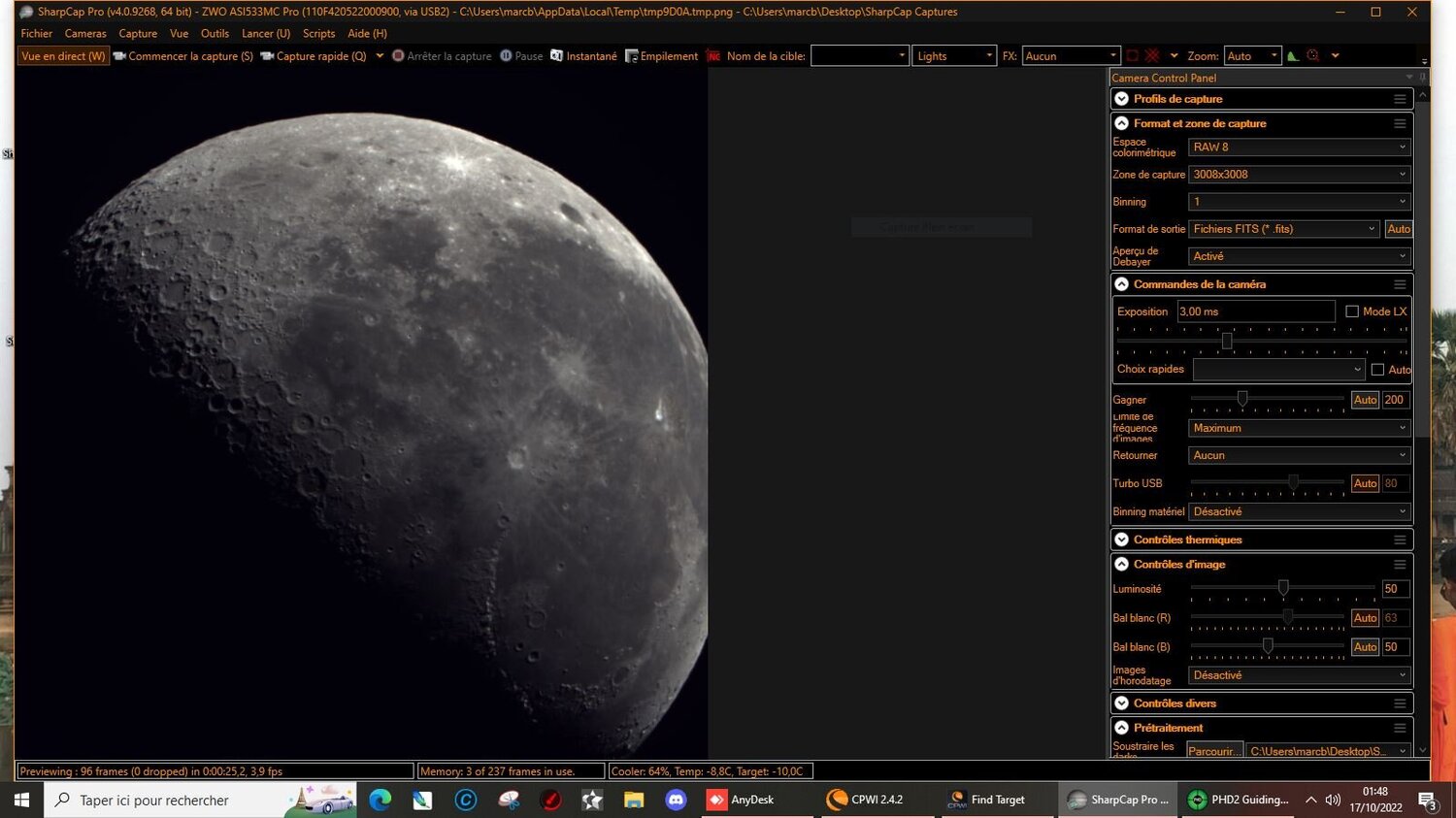The width and height of the screenshot is (1456, 818).
Task: Open the Format de sortie FITS dropdown
Action: coord(1283,228)
